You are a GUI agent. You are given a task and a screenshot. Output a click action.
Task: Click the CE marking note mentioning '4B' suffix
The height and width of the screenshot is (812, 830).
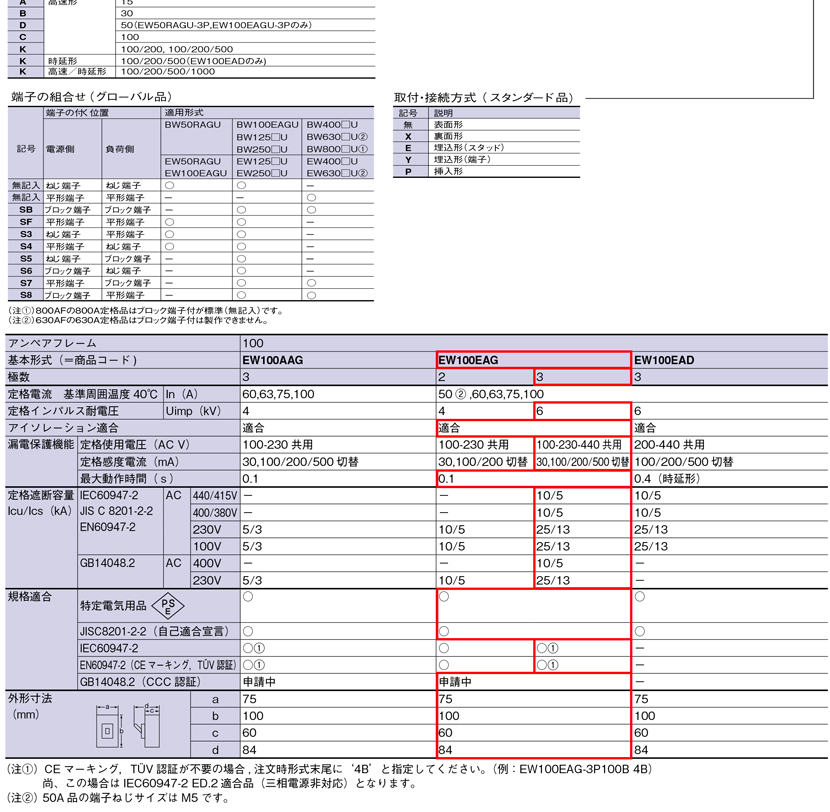(x=330, y=776)
